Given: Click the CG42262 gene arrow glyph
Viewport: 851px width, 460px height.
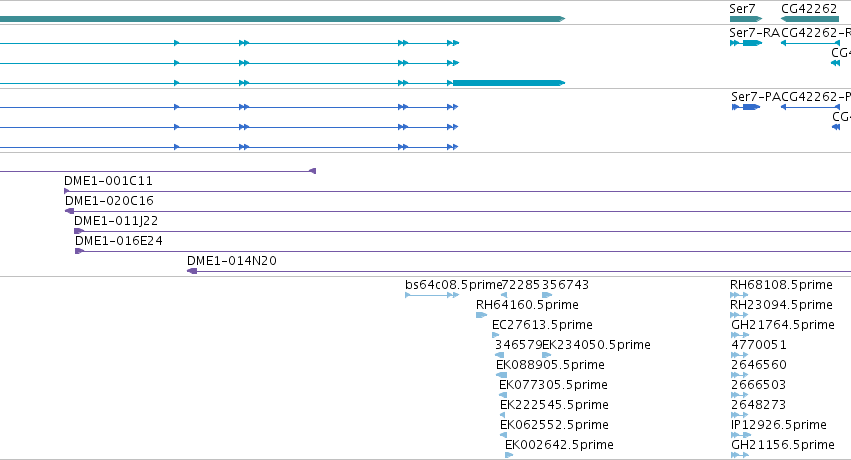Looking at the screenshot, I should (810, 19).
